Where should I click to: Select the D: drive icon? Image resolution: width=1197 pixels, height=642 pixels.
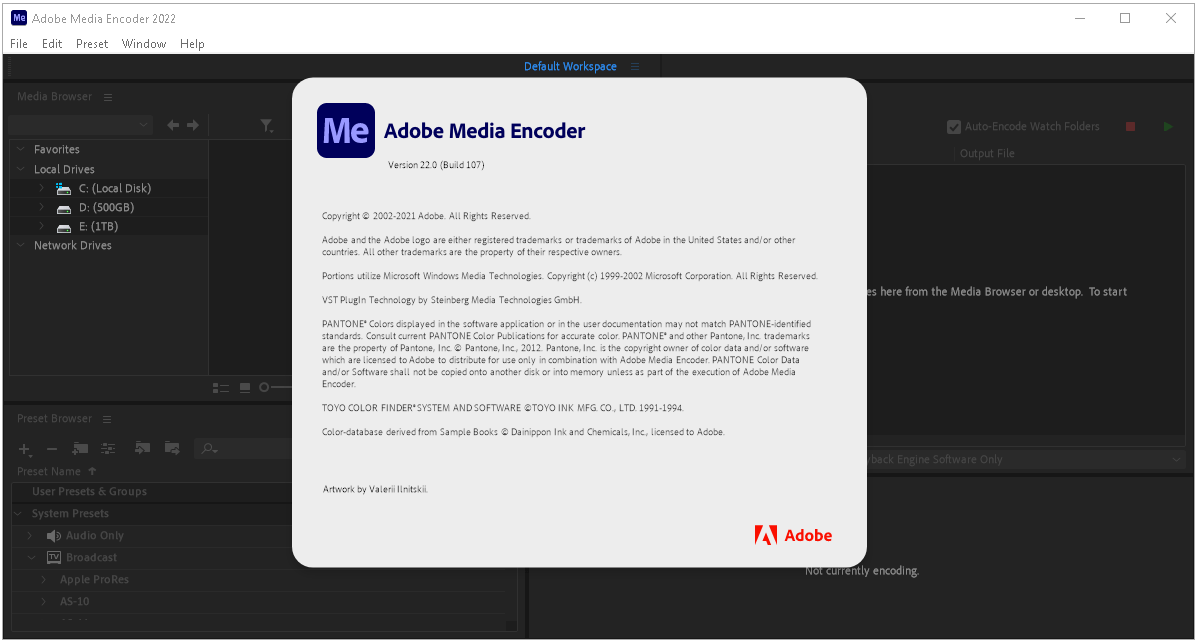pos(64,208)
